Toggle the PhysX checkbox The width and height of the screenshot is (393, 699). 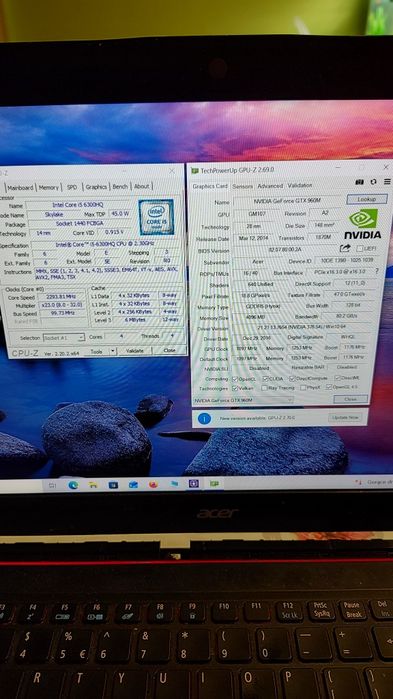click(x=303, y=388)
